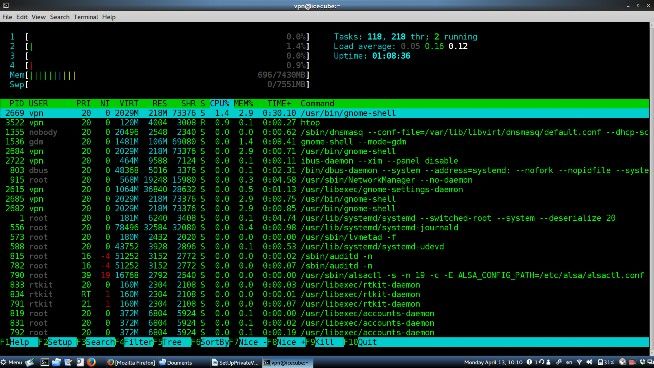Open the network signal tray icon
654x368 pixels.
[579, 362]
